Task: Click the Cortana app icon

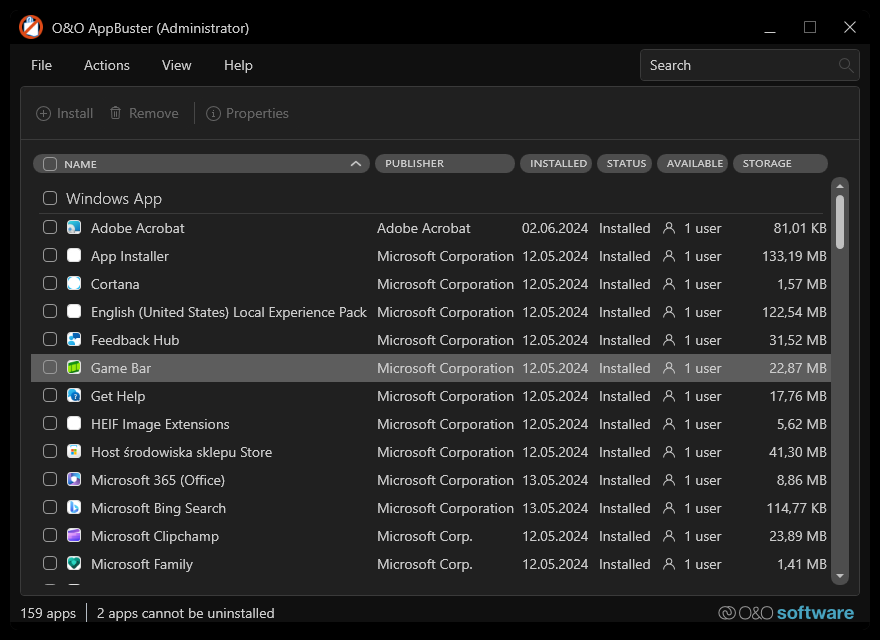Action: 74,284
